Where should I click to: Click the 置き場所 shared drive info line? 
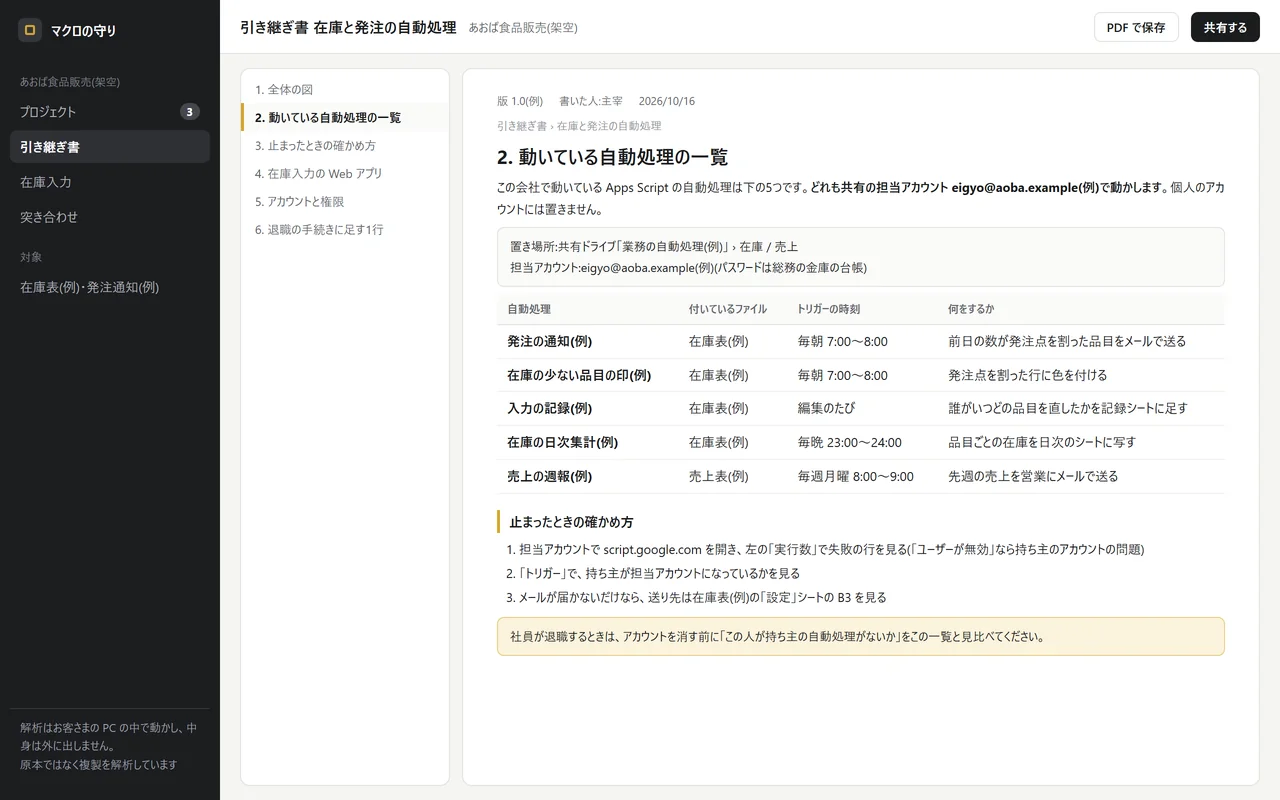coord(654,246)
